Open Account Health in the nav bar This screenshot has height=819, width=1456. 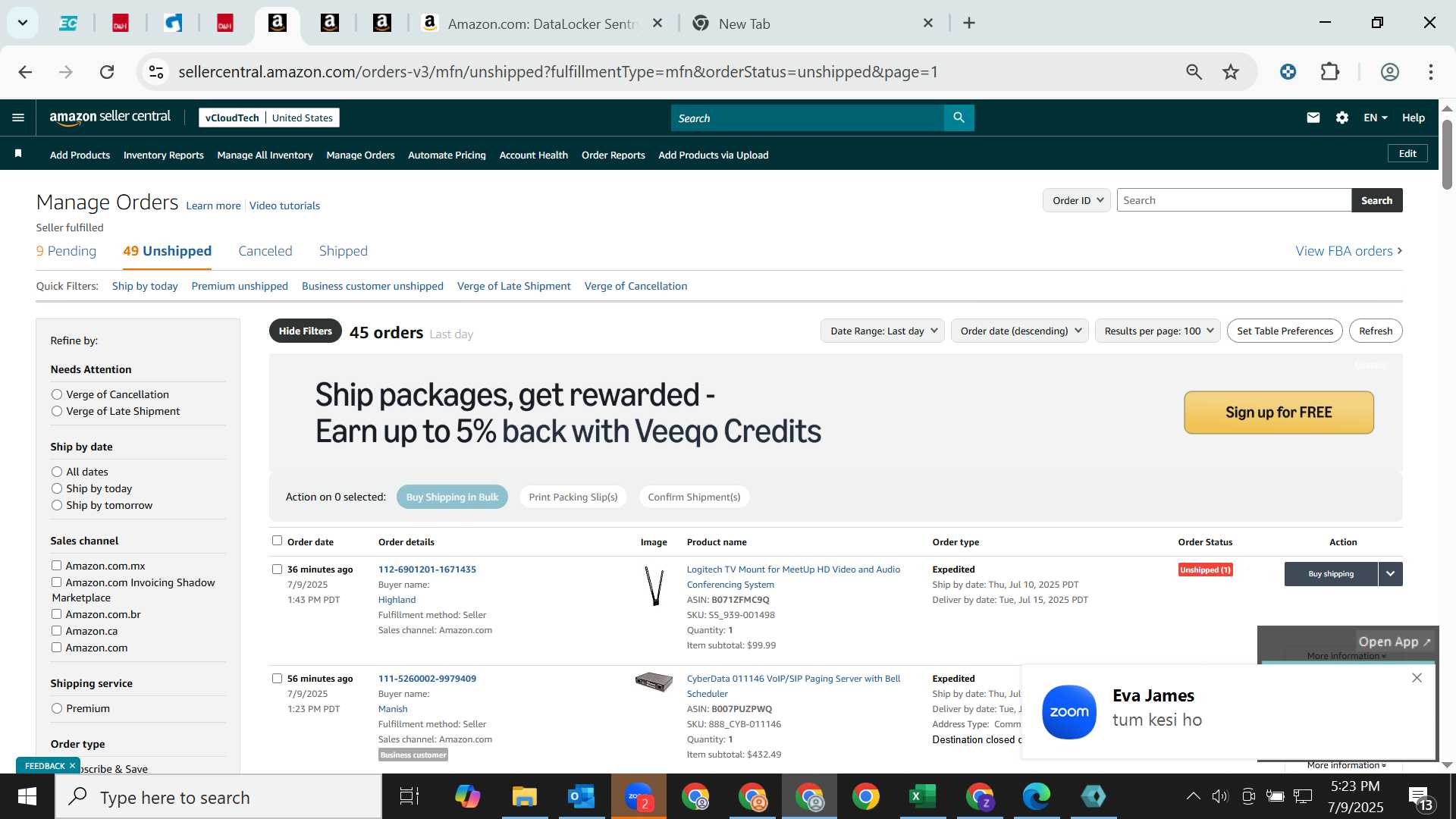(x=534, y=155)
